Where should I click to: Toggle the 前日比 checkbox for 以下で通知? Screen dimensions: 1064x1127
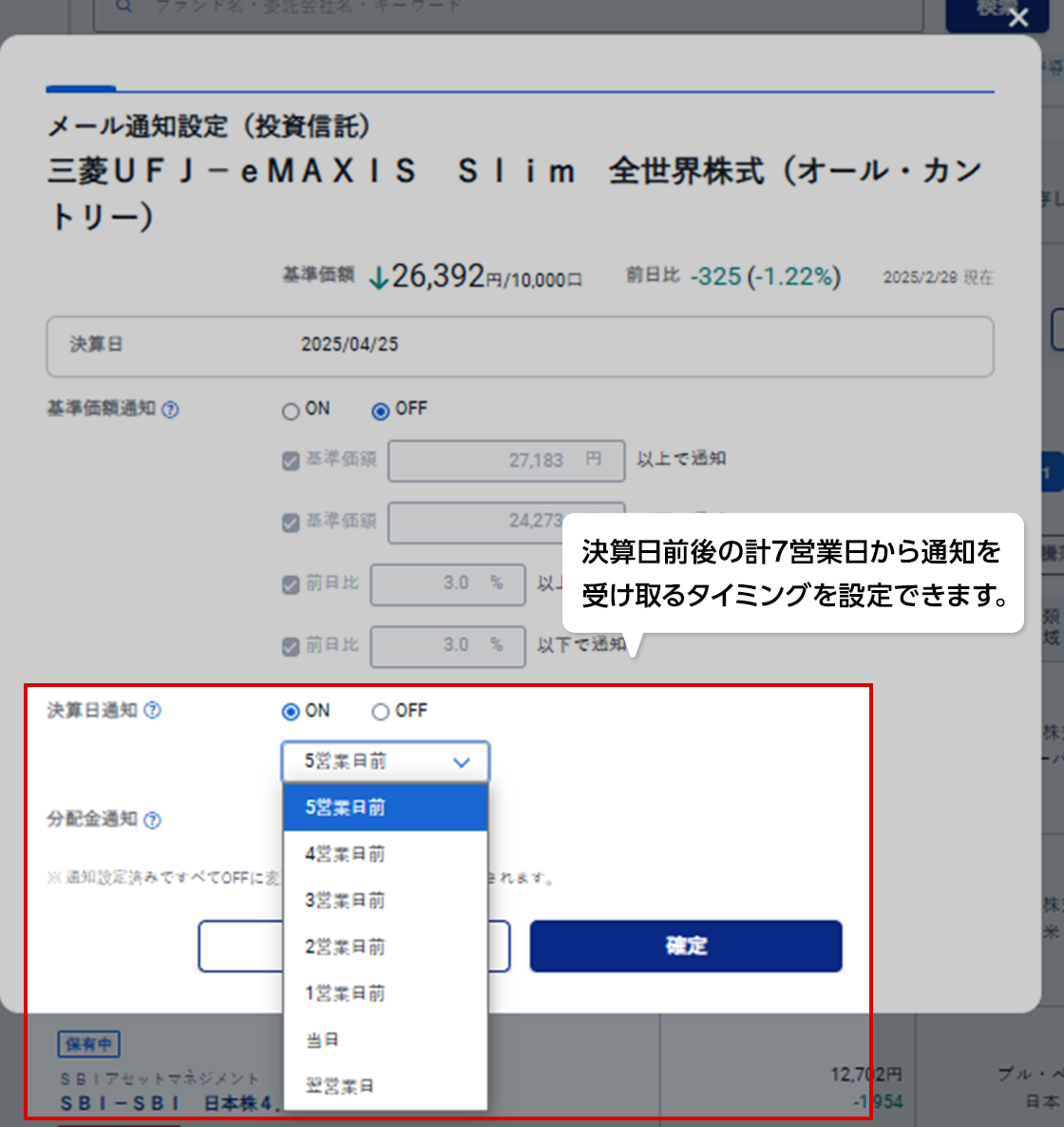pos(291,647)
